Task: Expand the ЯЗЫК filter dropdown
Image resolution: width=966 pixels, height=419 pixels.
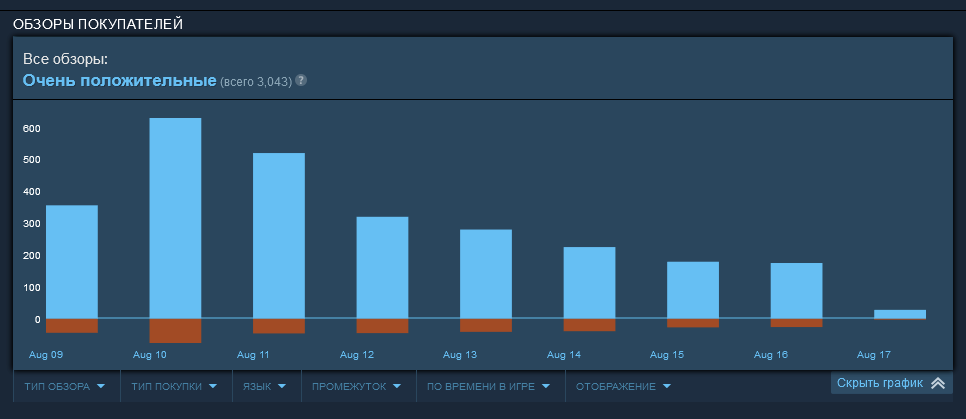Action: point(265,386)
